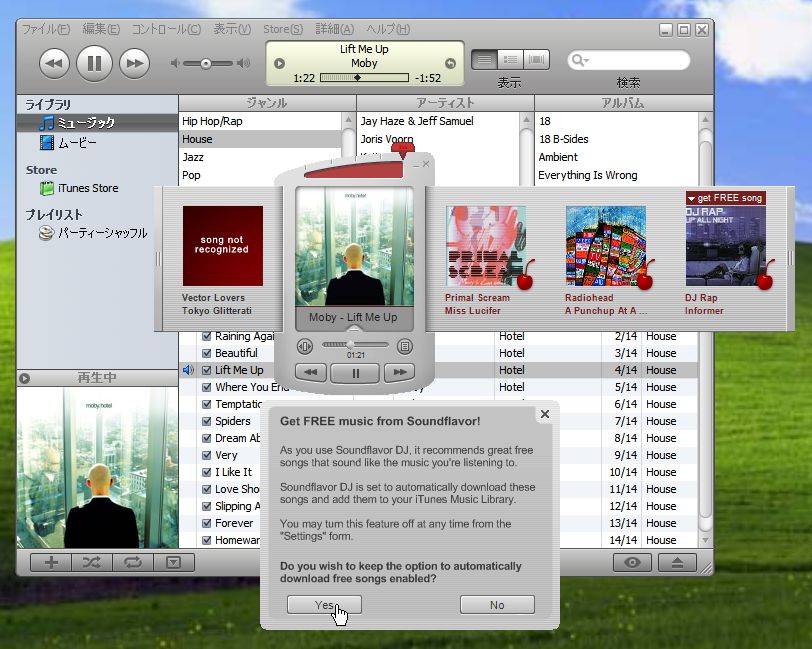Pause using the Soundflavor mini player button

pyautogui.click(x=355, y=373)
